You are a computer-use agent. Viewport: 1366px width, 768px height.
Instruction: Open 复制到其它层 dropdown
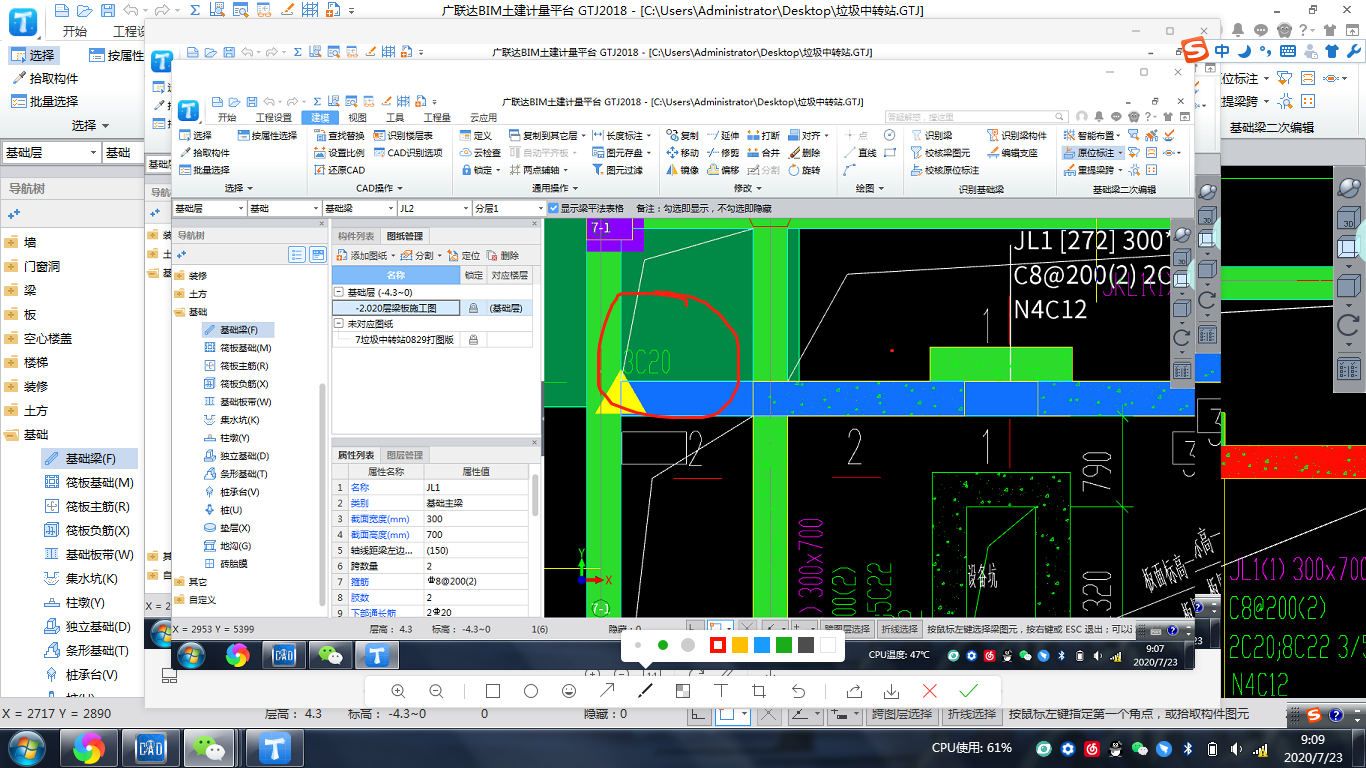tap(582, 135)
